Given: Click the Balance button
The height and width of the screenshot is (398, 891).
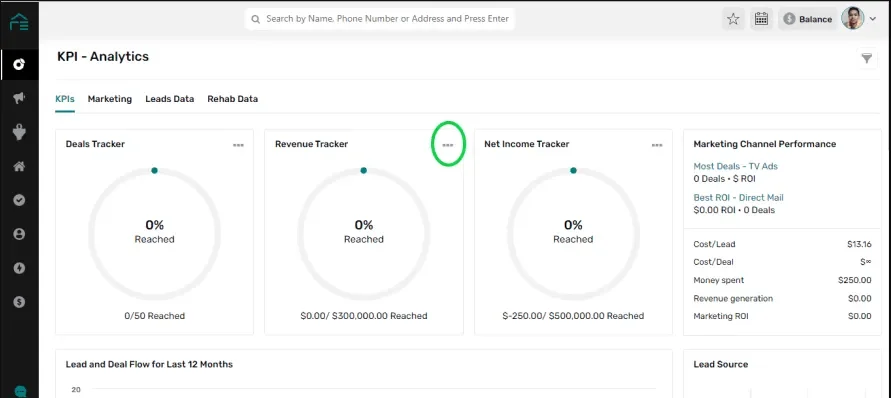Looking at the screenshot, I should pyautogui.click(x=807, y=19).
